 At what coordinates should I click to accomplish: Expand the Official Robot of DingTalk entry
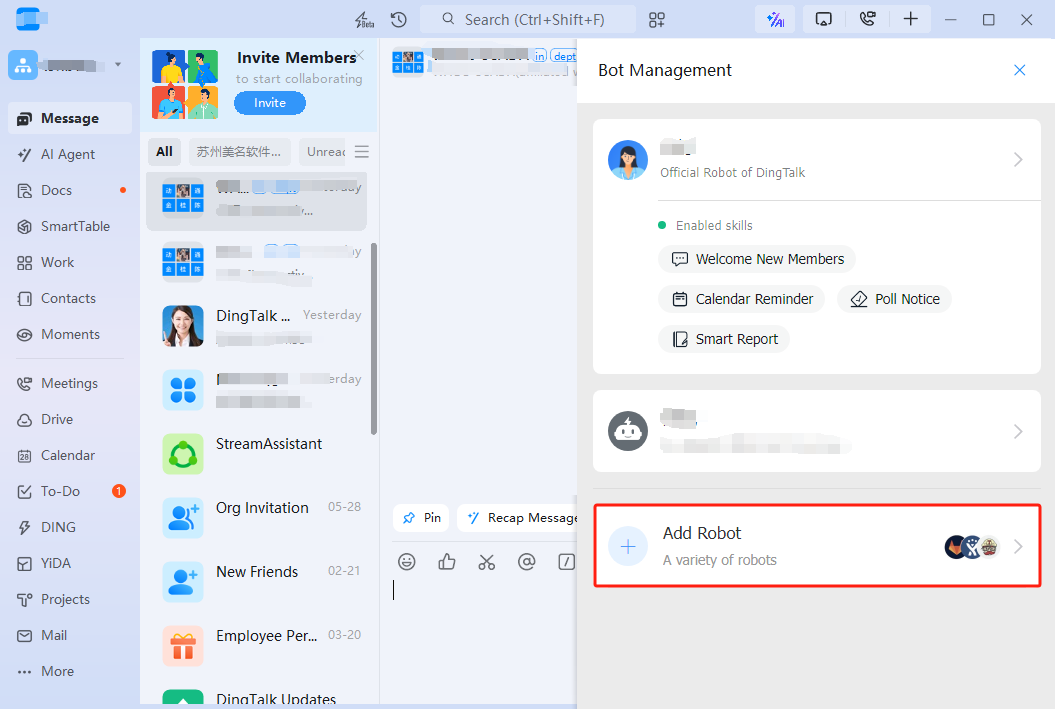coord(1017,160)
